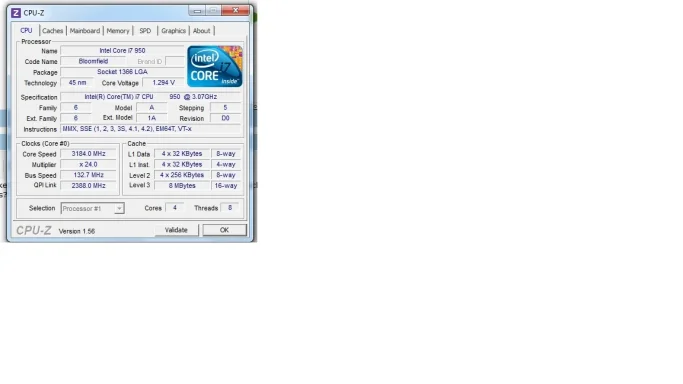683x384 pixels.
Task: Click the L1 Data value '4 x 32 KBytes'
Action: (182, 154)
